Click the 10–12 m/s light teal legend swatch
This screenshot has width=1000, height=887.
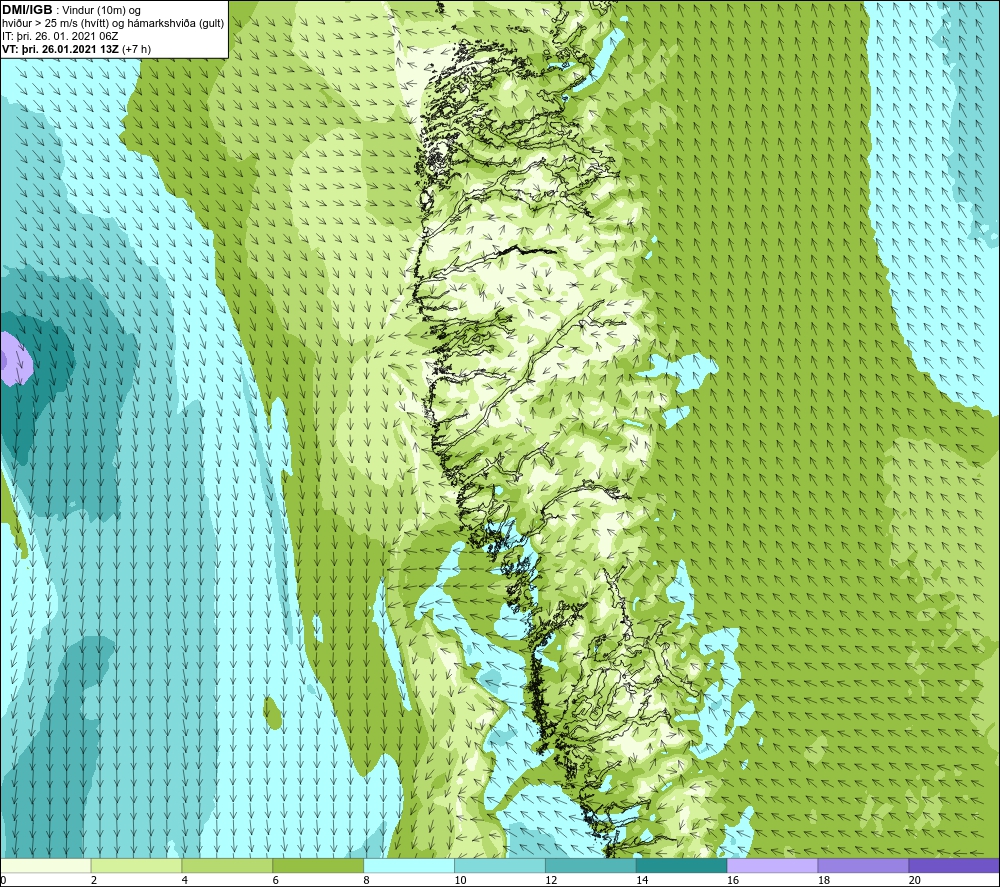pos(500,865)
